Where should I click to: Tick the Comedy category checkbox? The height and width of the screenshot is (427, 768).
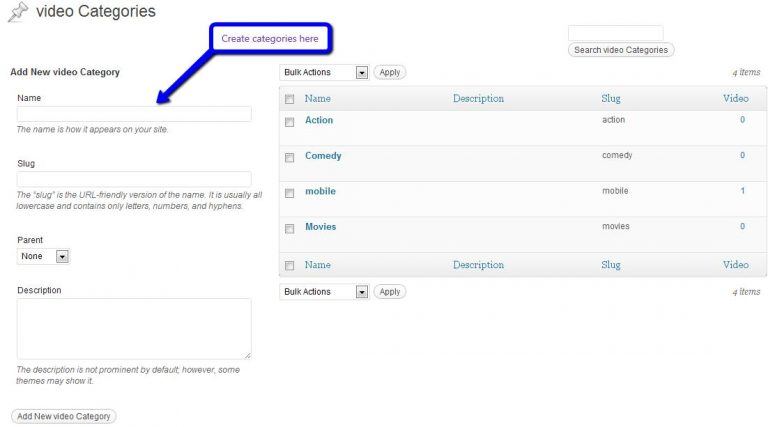pyautogui.click(x=289, y=158)
